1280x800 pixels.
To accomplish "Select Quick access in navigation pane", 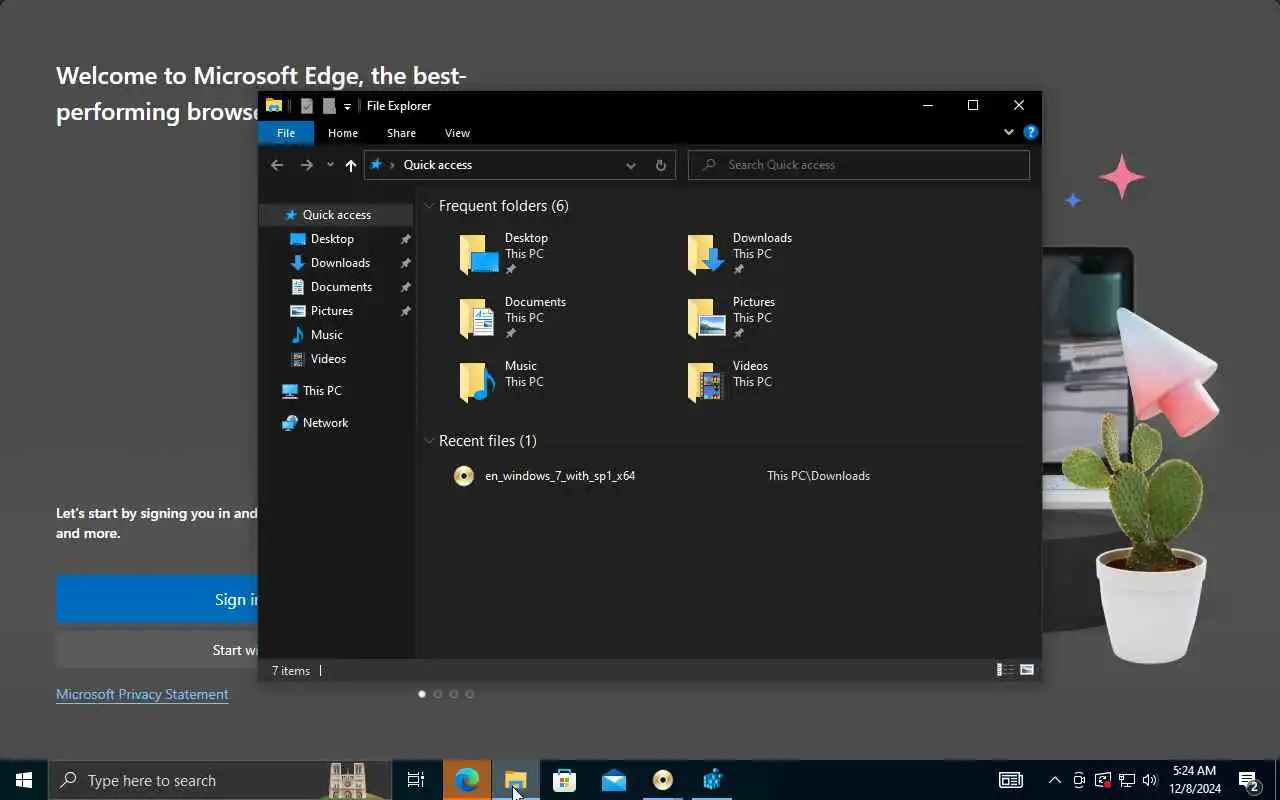I will [337, 215].
